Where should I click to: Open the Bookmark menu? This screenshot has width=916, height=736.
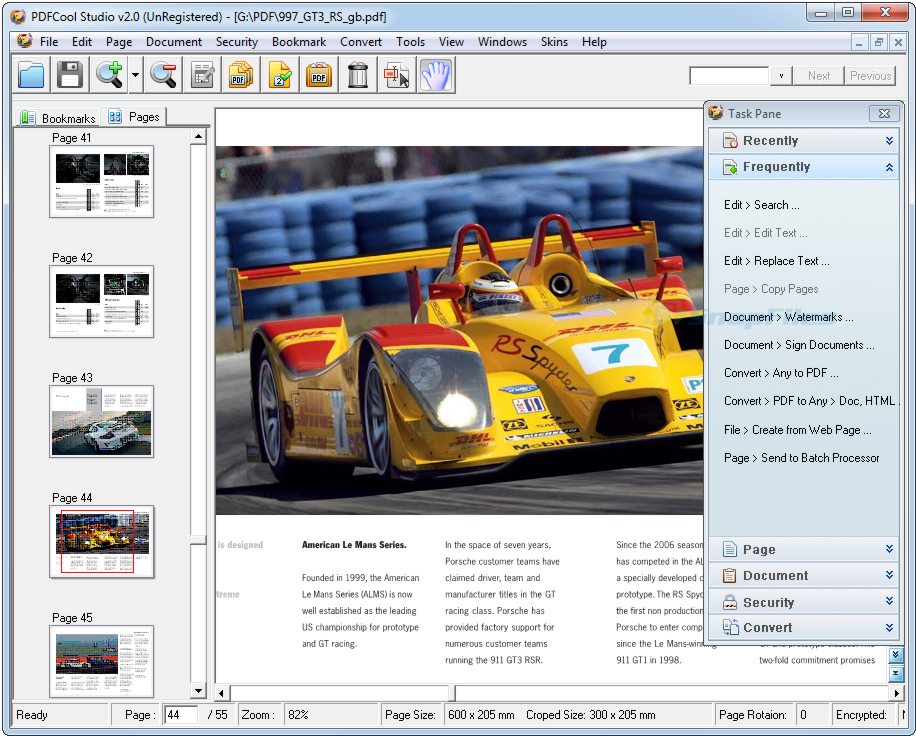pyautogui.click(x=299, y=42)
